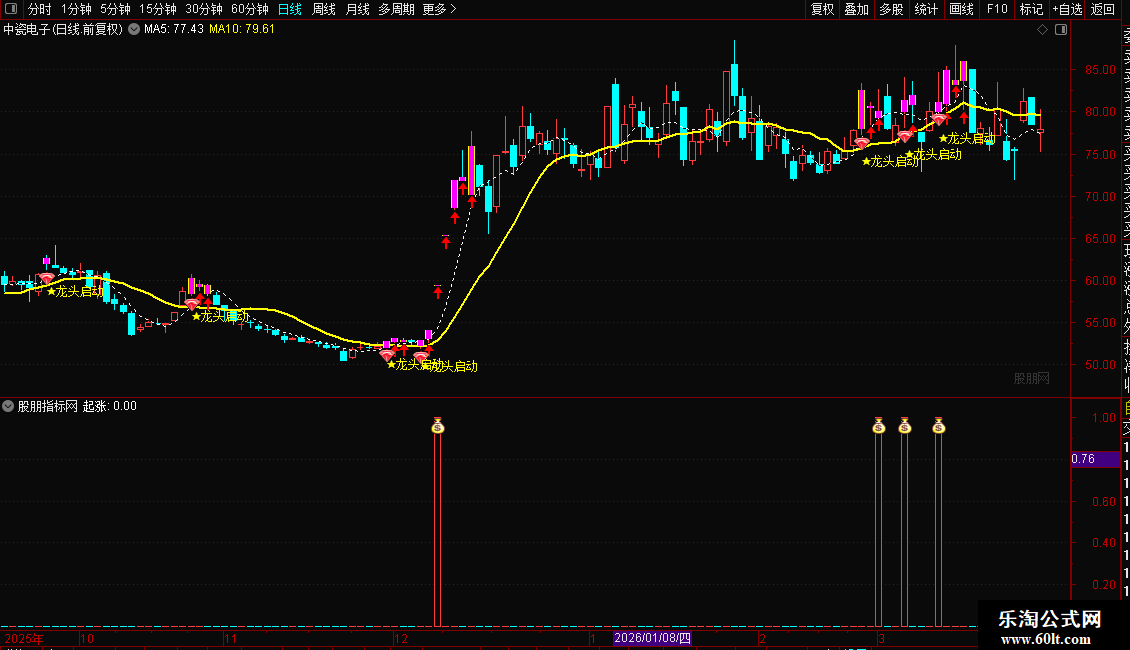Screen dimensions: 1130x650
Task: Click the 1.00 indicator axis label
Action: click(1104, 418)
